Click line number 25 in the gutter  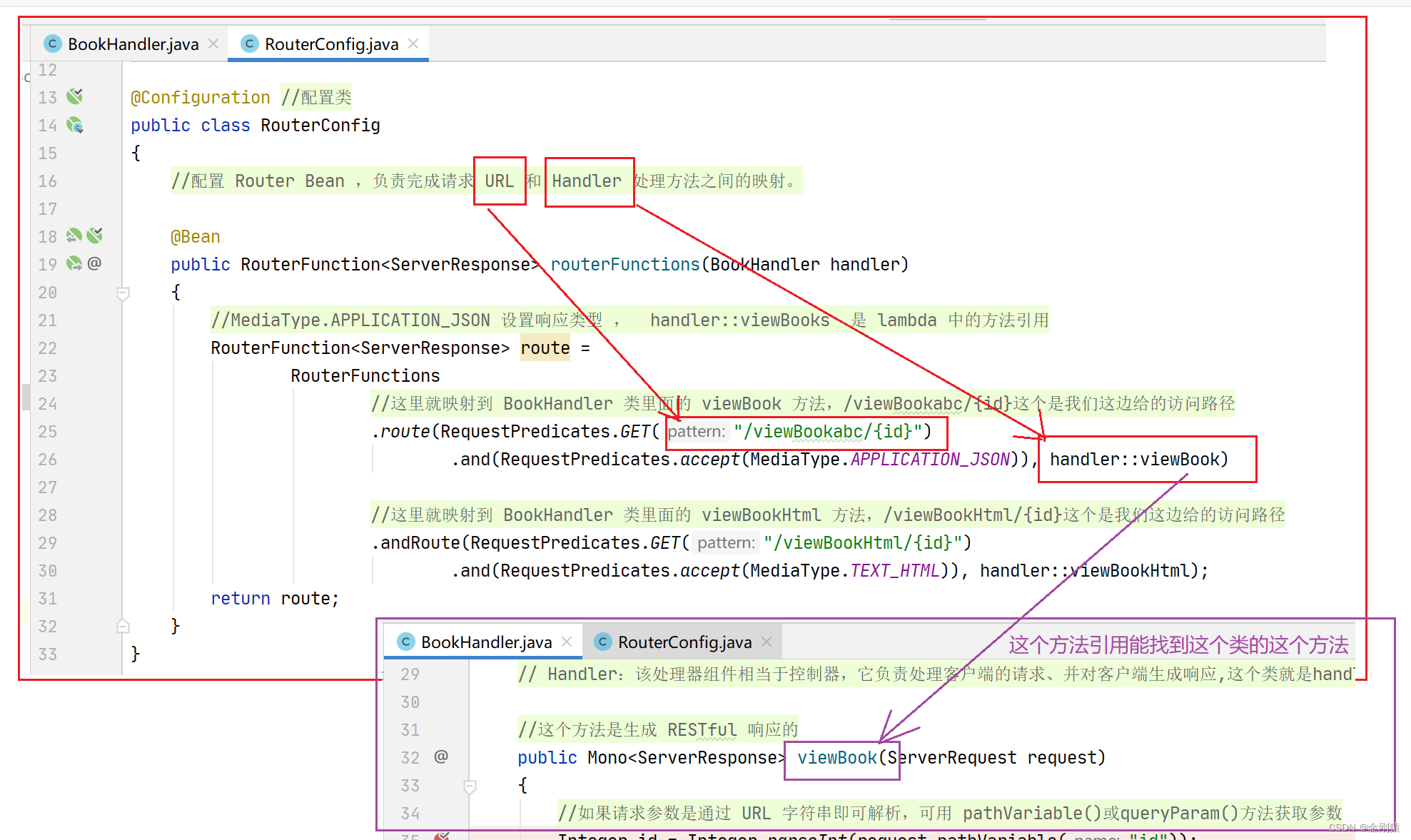pyautogui.click(x=47, y=432)
